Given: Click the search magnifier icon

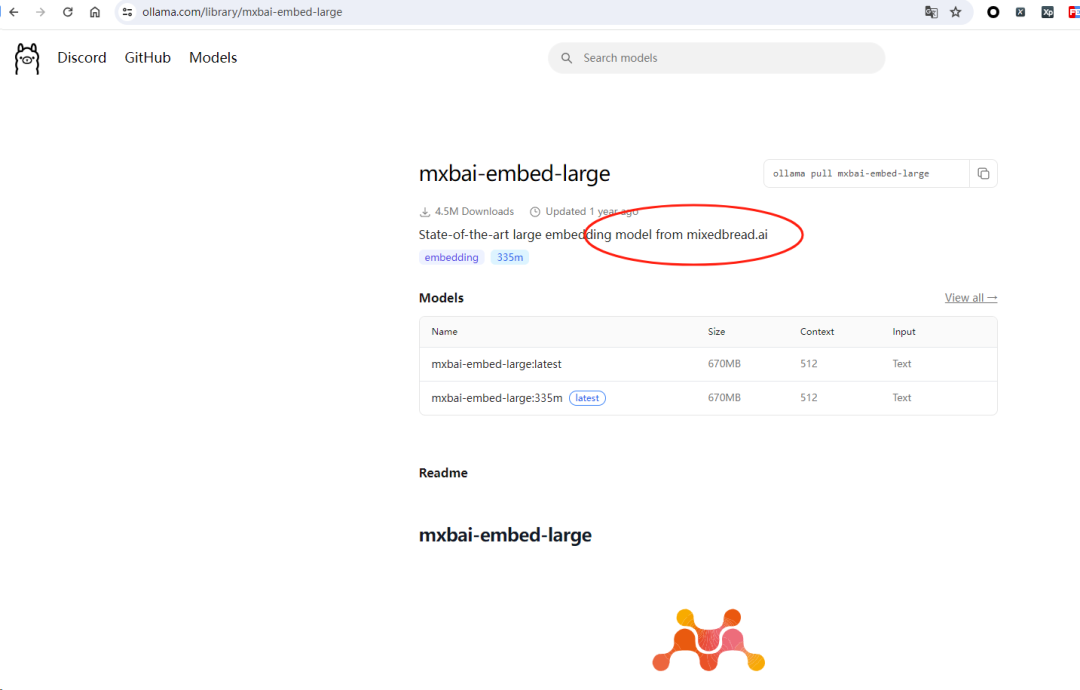Looking at the screenshot, I should (566, 58).
